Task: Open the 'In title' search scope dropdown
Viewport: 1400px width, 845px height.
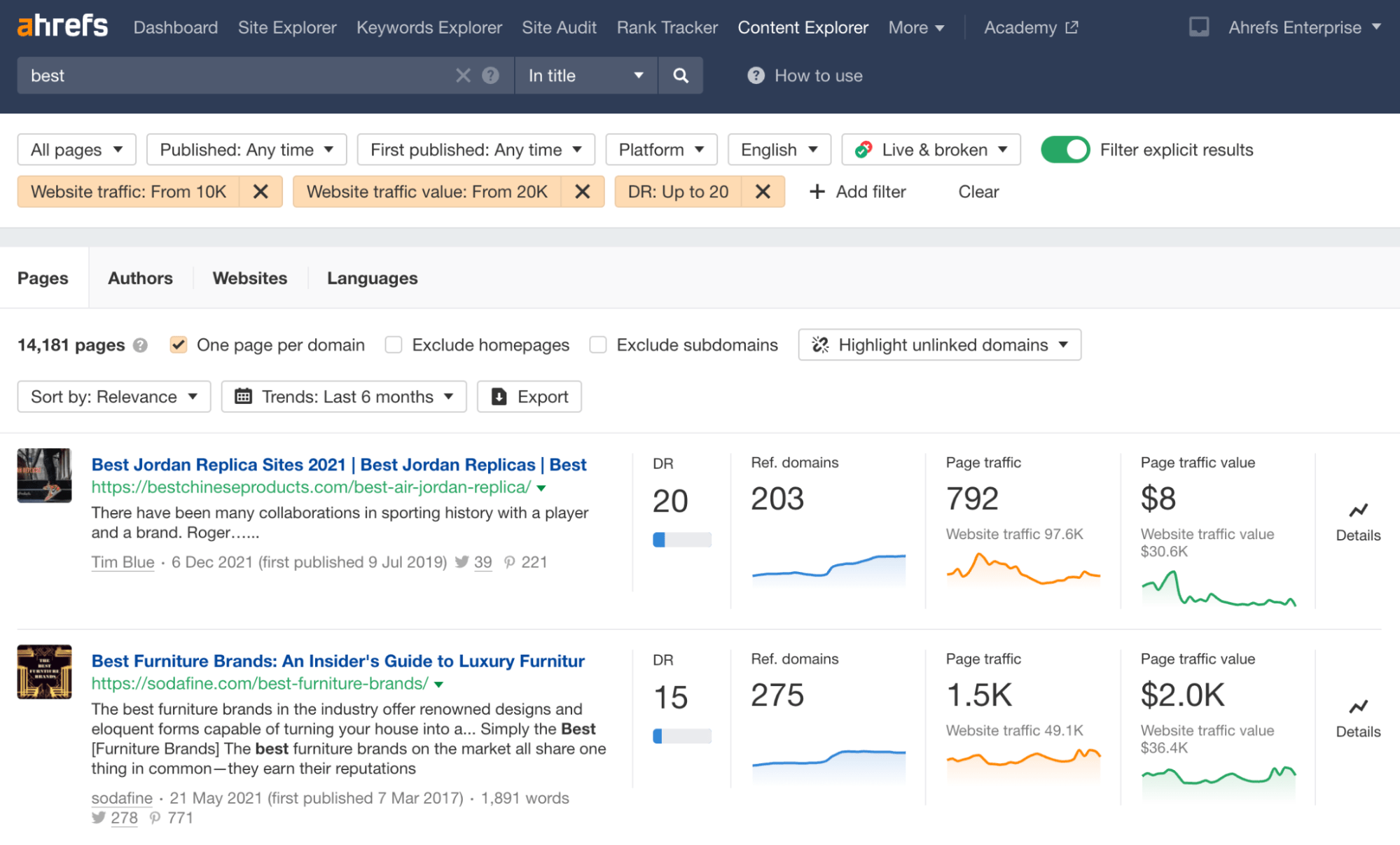Action: (585, 75)
